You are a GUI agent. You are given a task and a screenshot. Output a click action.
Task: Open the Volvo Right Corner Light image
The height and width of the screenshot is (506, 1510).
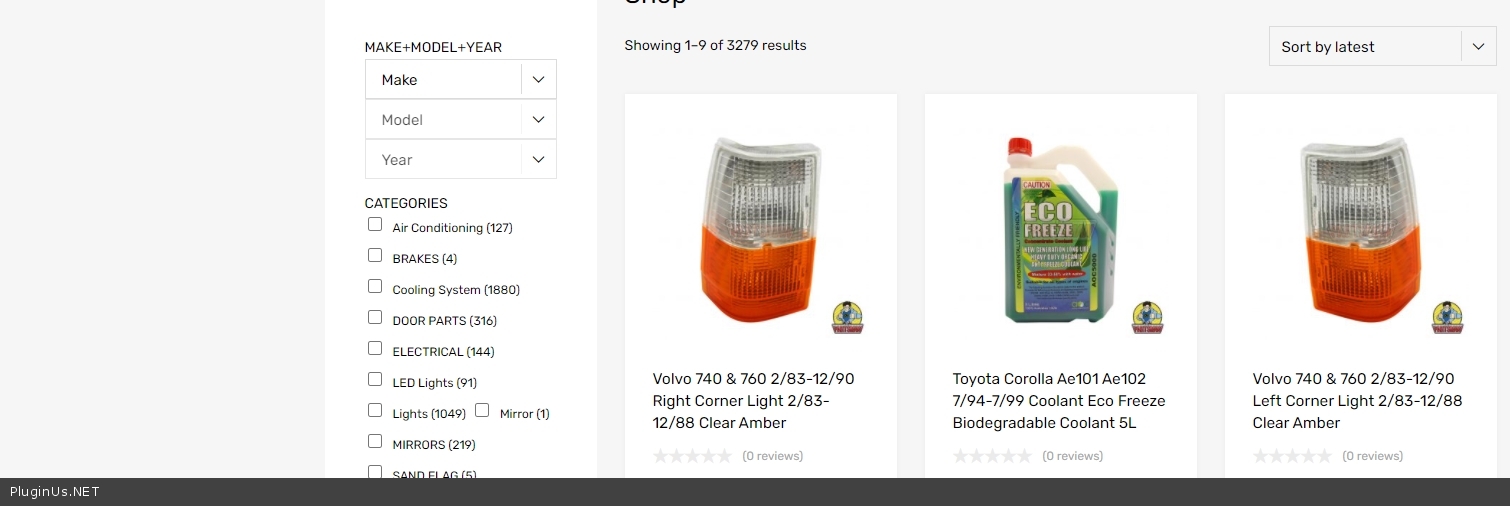pyautogui.click(x=760, y=230)
